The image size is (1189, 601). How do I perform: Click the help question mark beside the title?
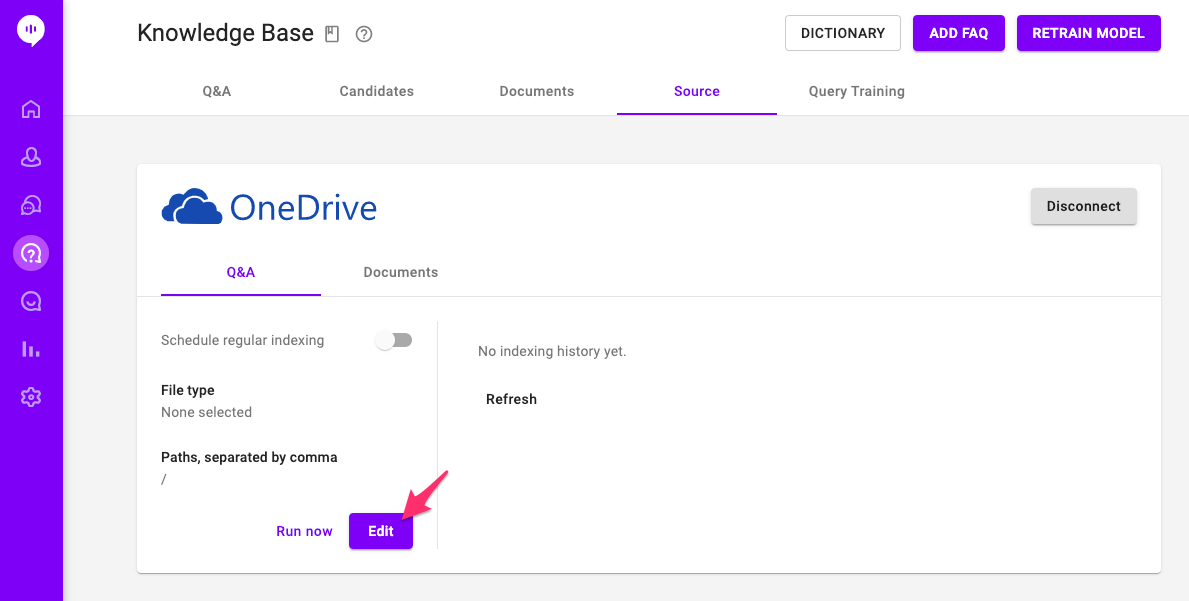pos(364,34)
